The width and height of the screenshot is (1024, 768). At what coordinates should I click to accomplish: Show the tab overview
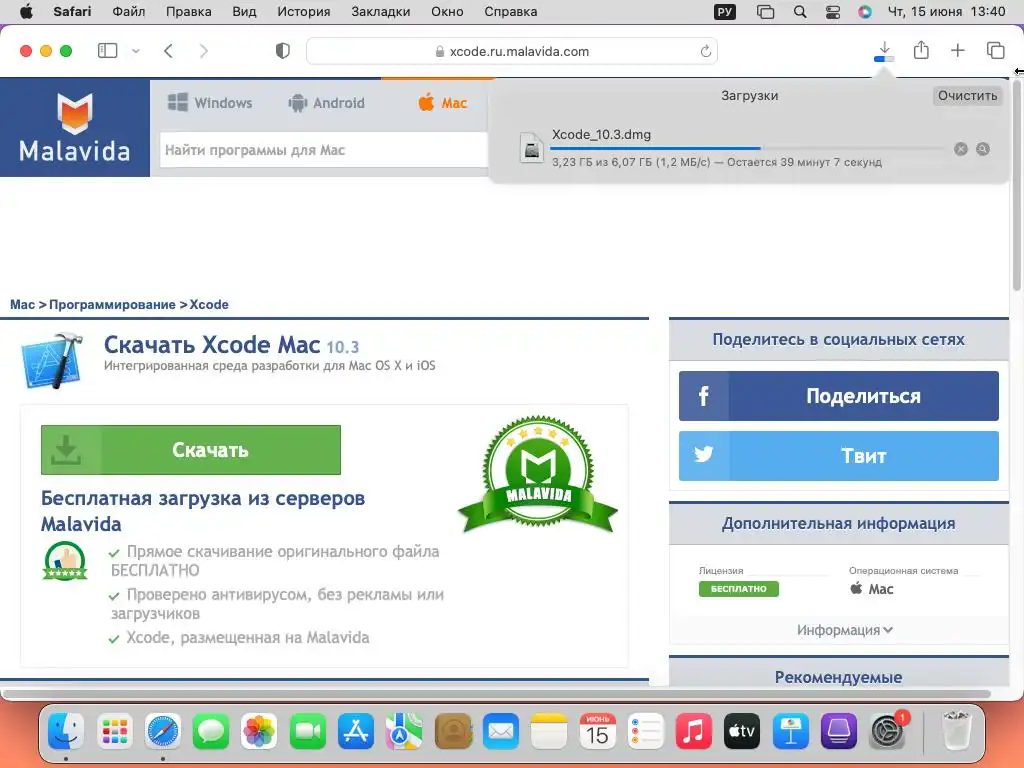click(x=995, y=50)
